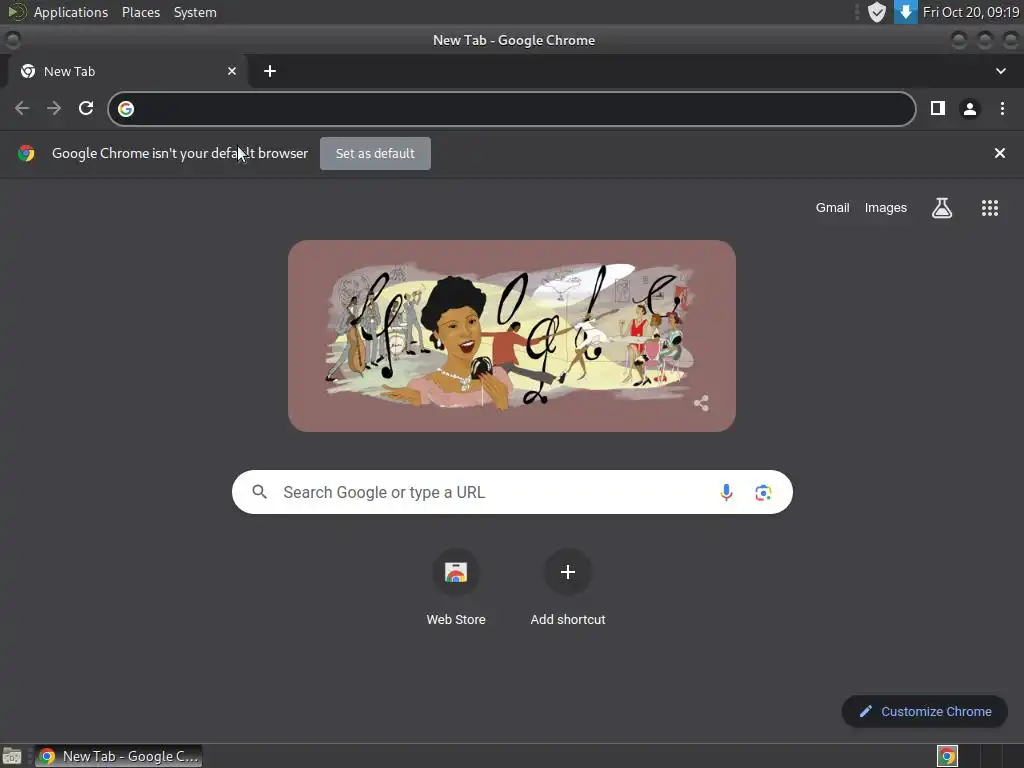Dismiss the default browser infobar

(1000, 153)
